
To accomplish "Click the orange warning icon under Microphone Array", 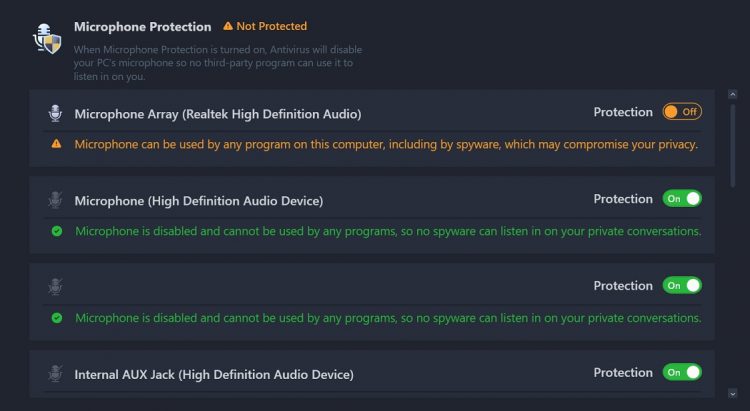I will click(x=56, y=144).
